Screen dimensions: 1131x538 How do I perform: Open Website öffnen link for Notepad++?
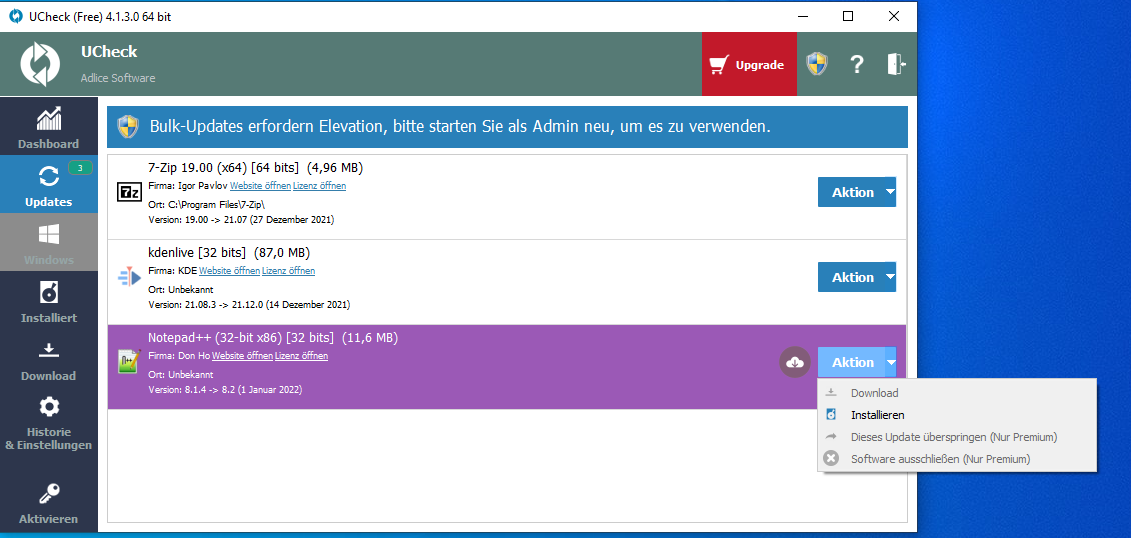pos(242,356)
